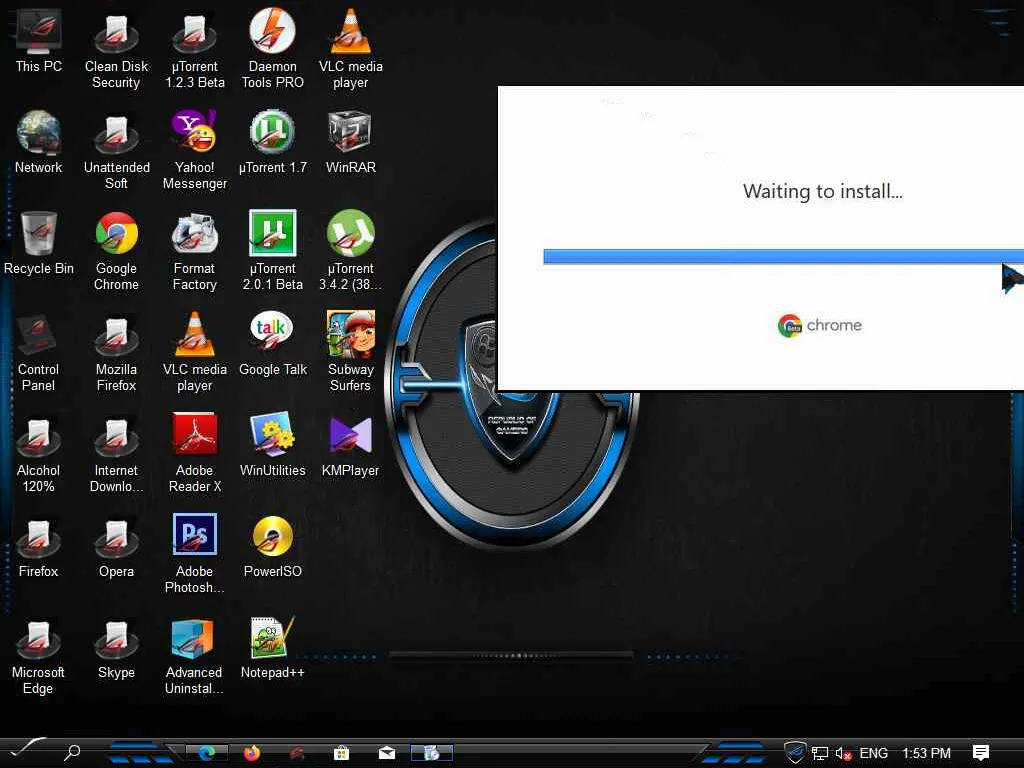Select the µTorrent 2.0.1 Beta icon
This screenshot has width=1024, height=768.
click(272, 251)
